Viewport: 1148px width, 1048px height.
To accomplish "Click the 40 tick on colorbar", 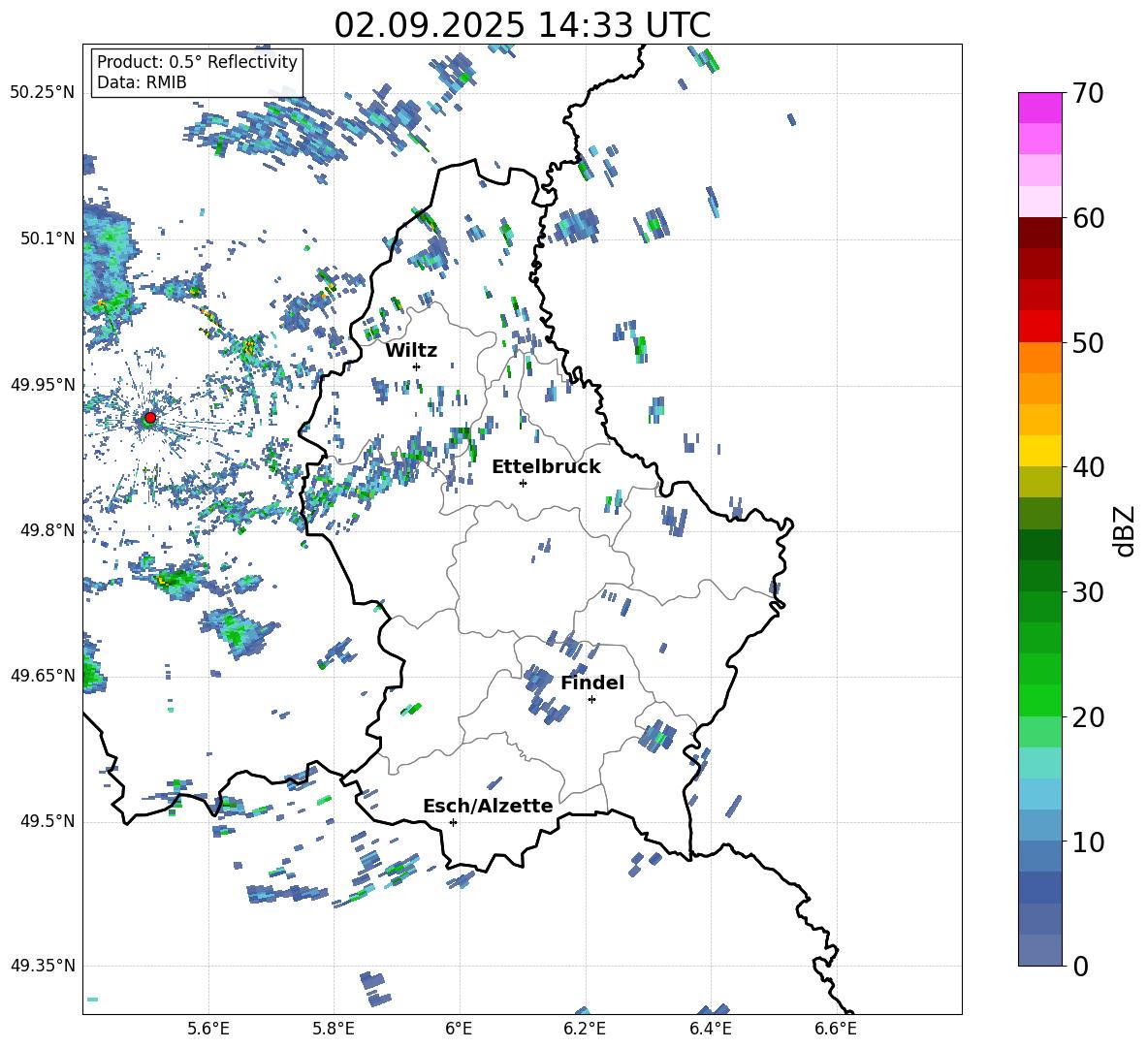I will 1088,467.
